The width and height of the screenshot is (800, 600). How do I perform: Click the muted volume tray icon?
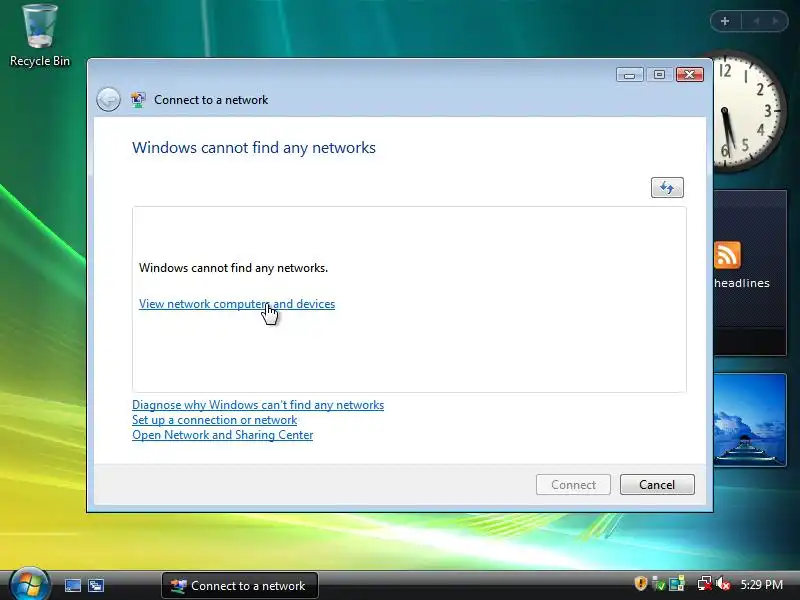[723, 583]
